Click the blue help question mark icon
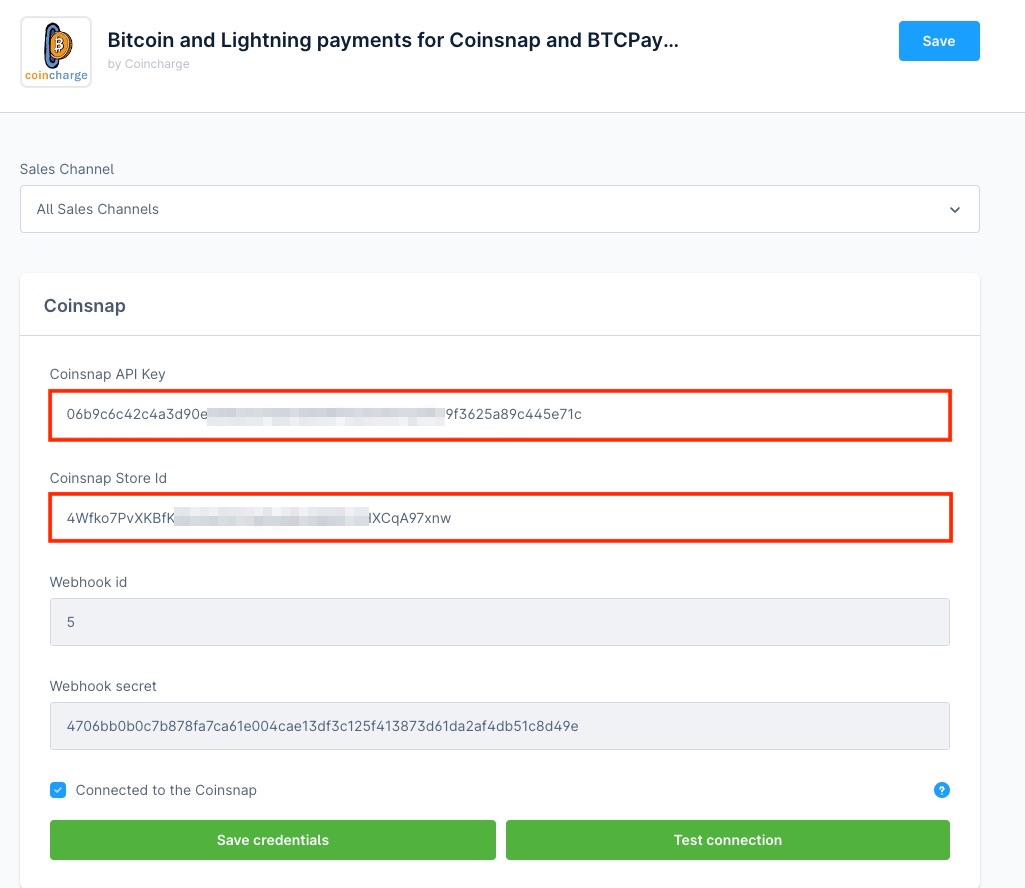This screenshot has width=1025, height=888. point(941,790)
